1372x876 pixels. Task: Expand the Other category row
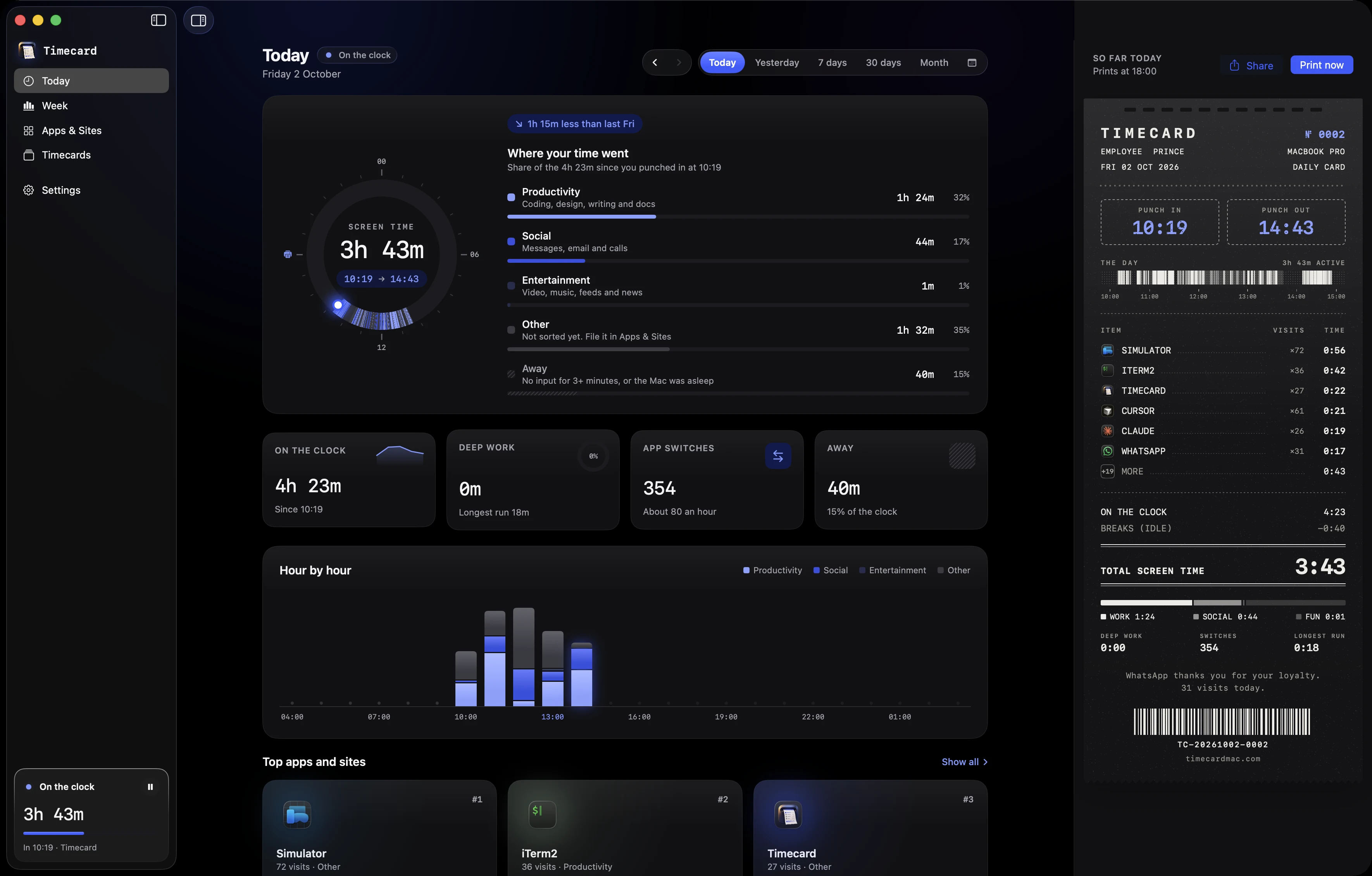click(738, 335)
